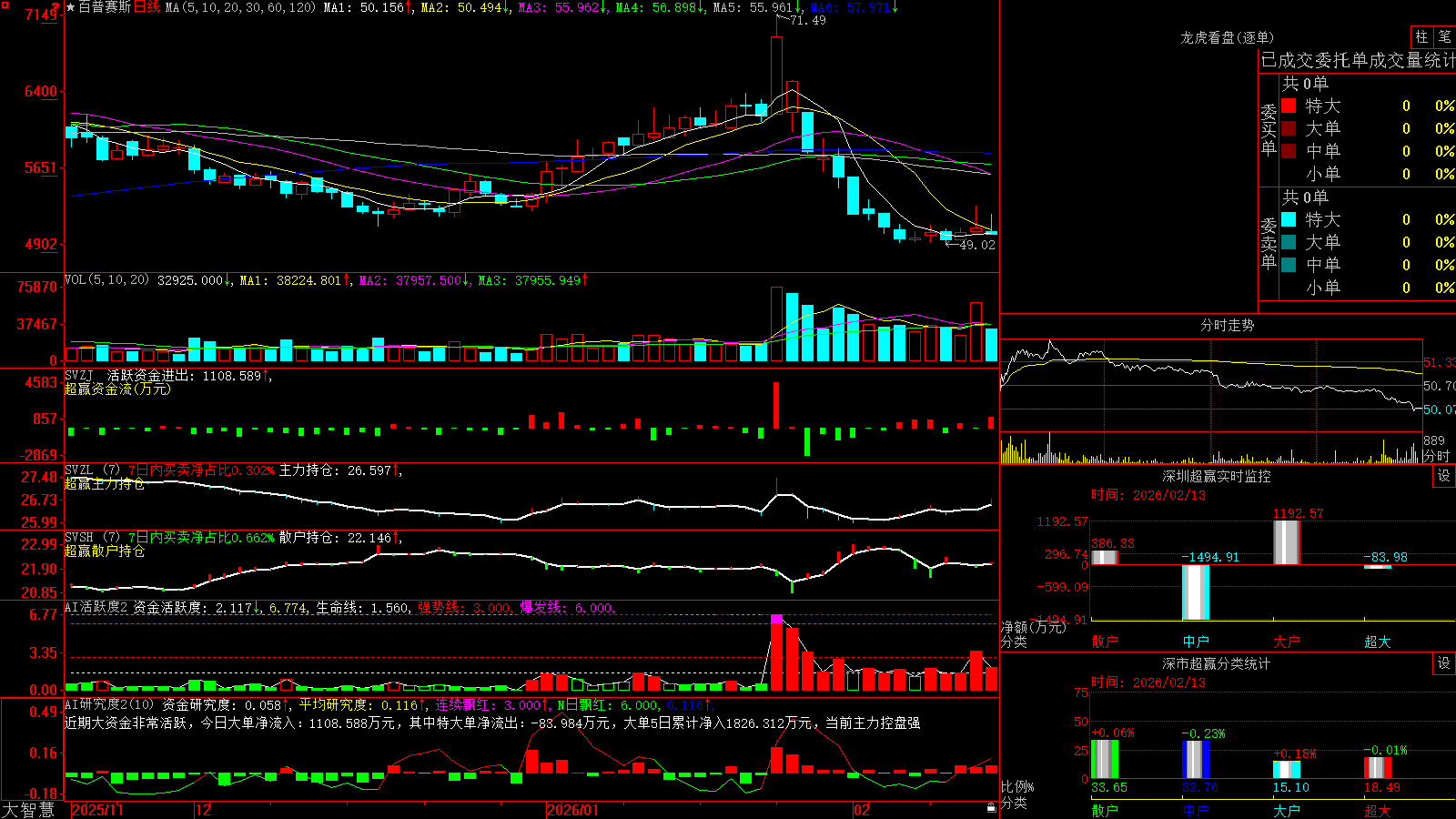
Task: Click the 386.33 散户 bar in realtime monitor
Action: click(1105, 558)
